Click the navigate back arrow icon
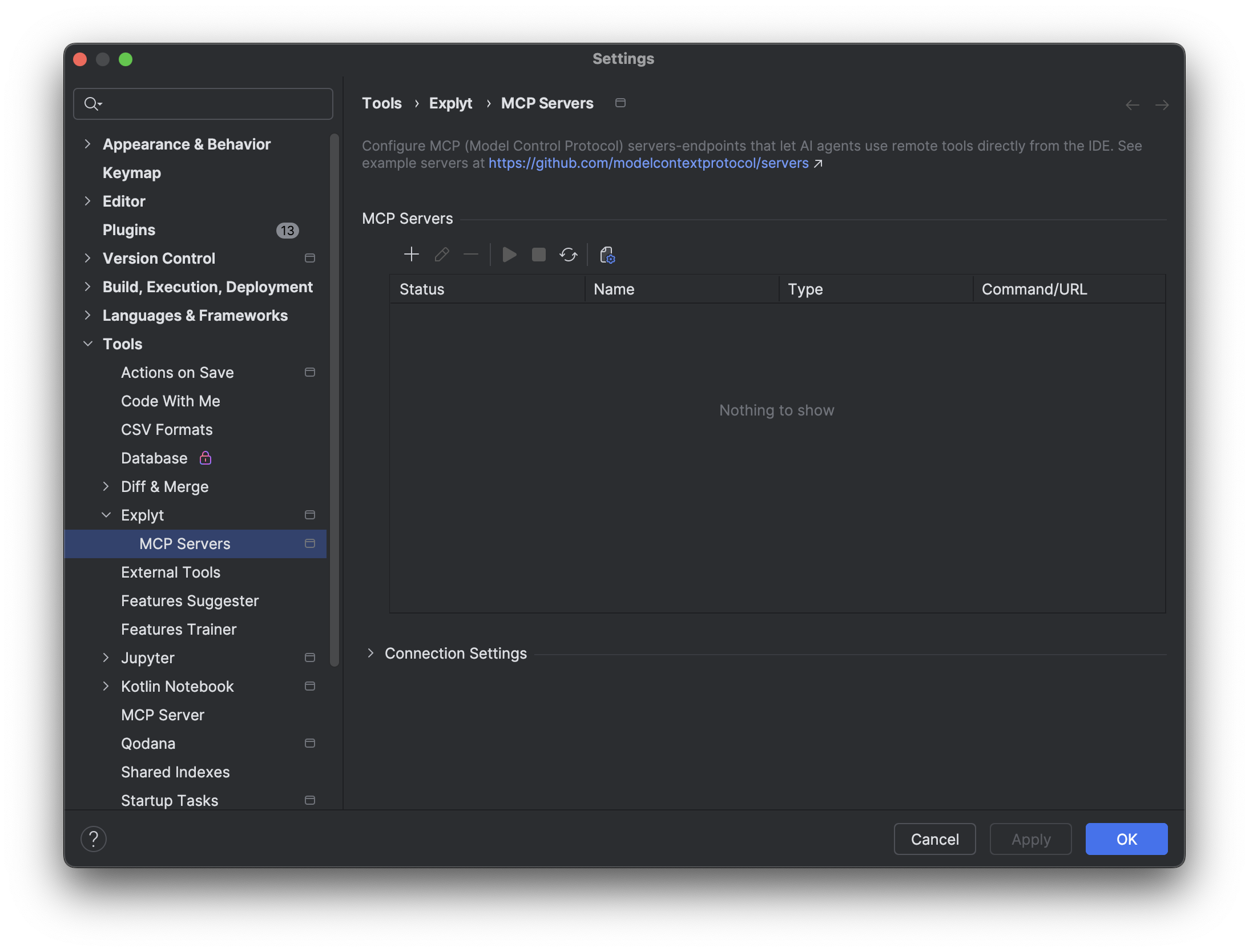1249x952 pixels. tap(1132, 105)
